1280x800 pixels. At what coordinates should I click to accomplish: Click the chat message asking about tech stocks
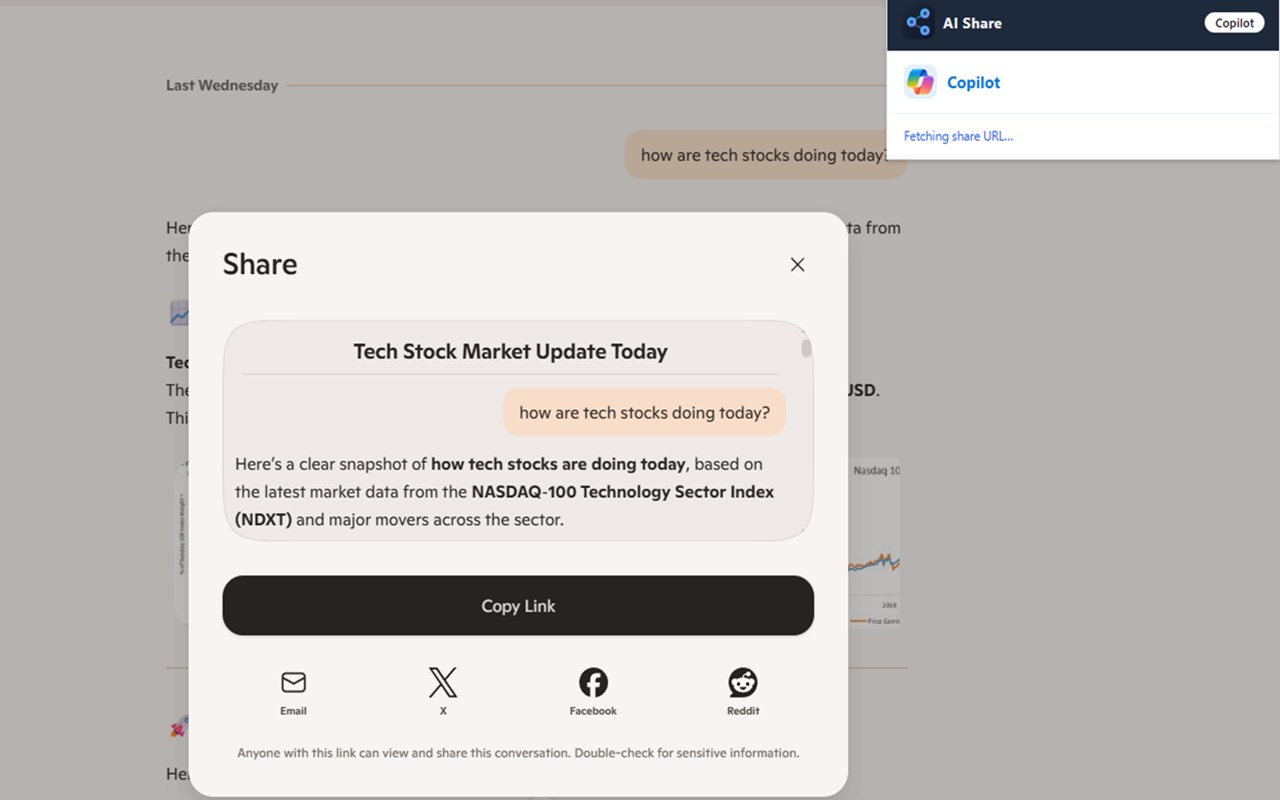[x=766, y=154]
